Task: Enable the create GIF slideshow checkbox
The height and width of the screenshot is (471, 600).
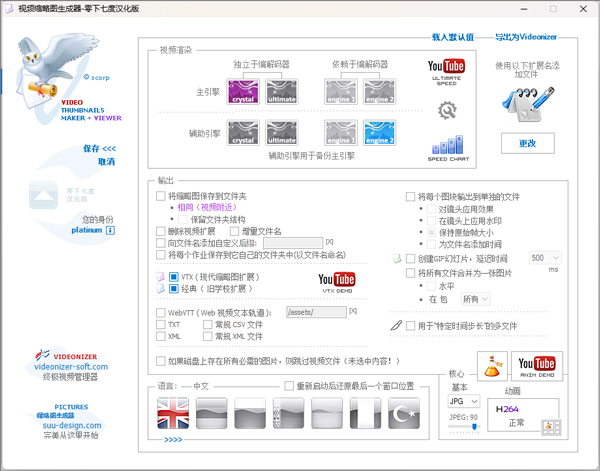Action: (410, 259)
